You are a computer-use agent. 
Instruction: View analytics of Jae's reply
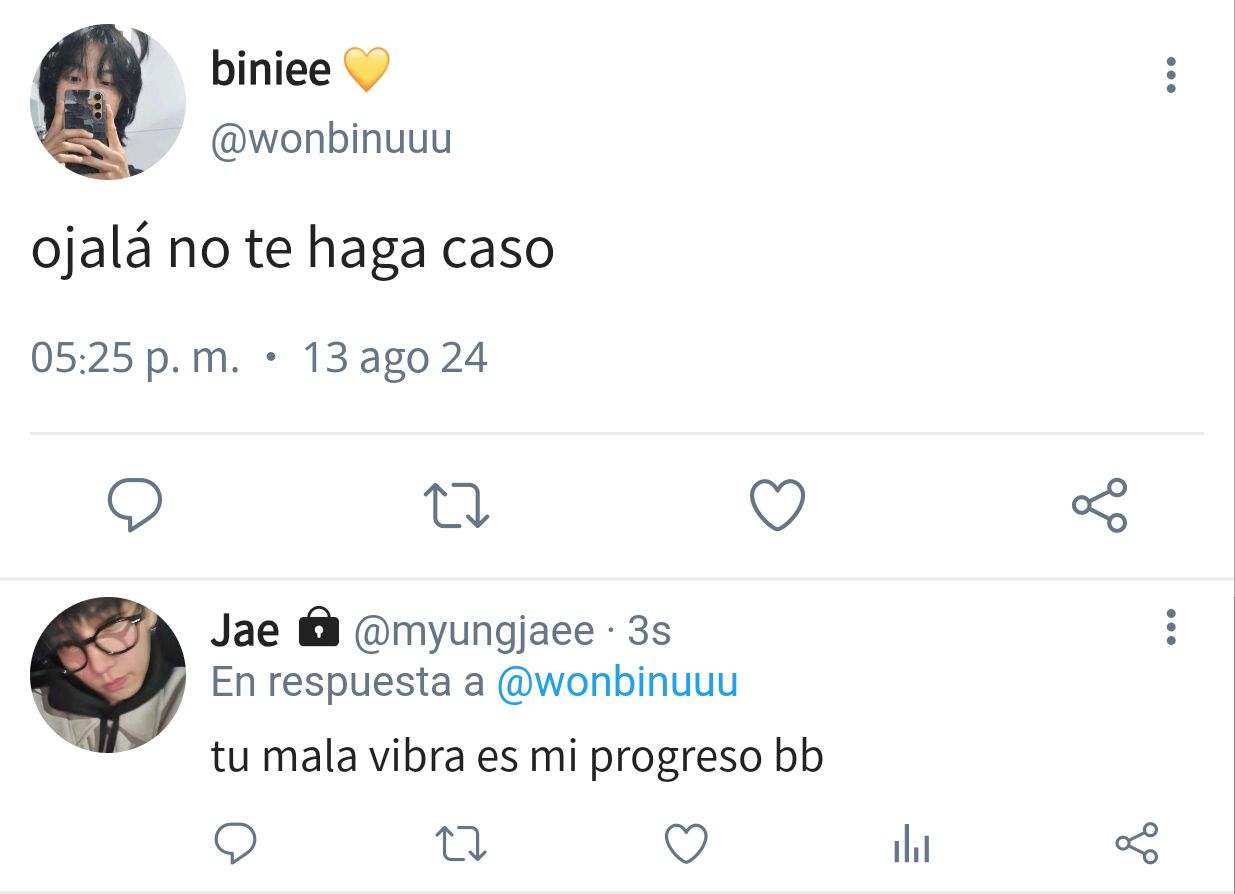coord(911,846)
